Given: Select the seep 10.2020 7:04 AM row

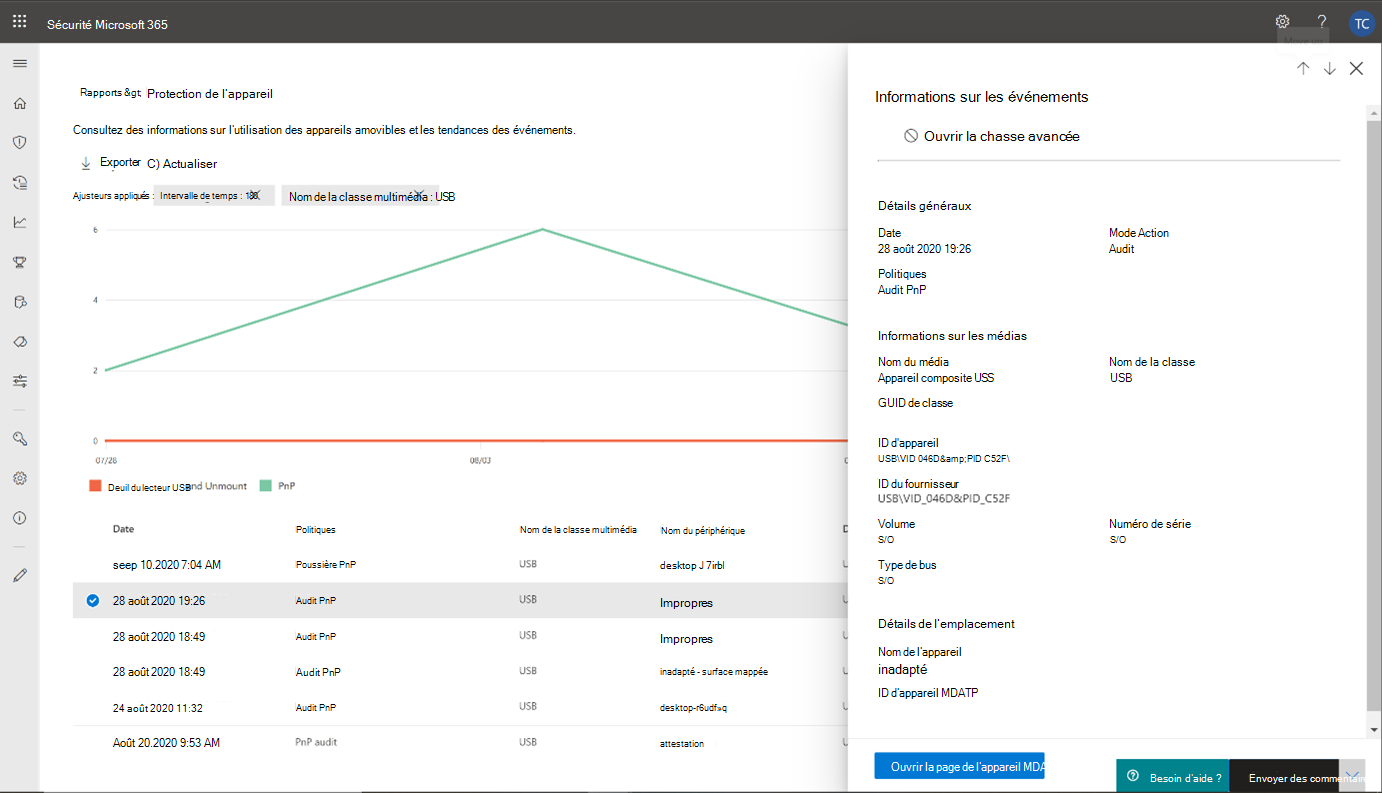Looking at the screenshot, I should 460,565.
